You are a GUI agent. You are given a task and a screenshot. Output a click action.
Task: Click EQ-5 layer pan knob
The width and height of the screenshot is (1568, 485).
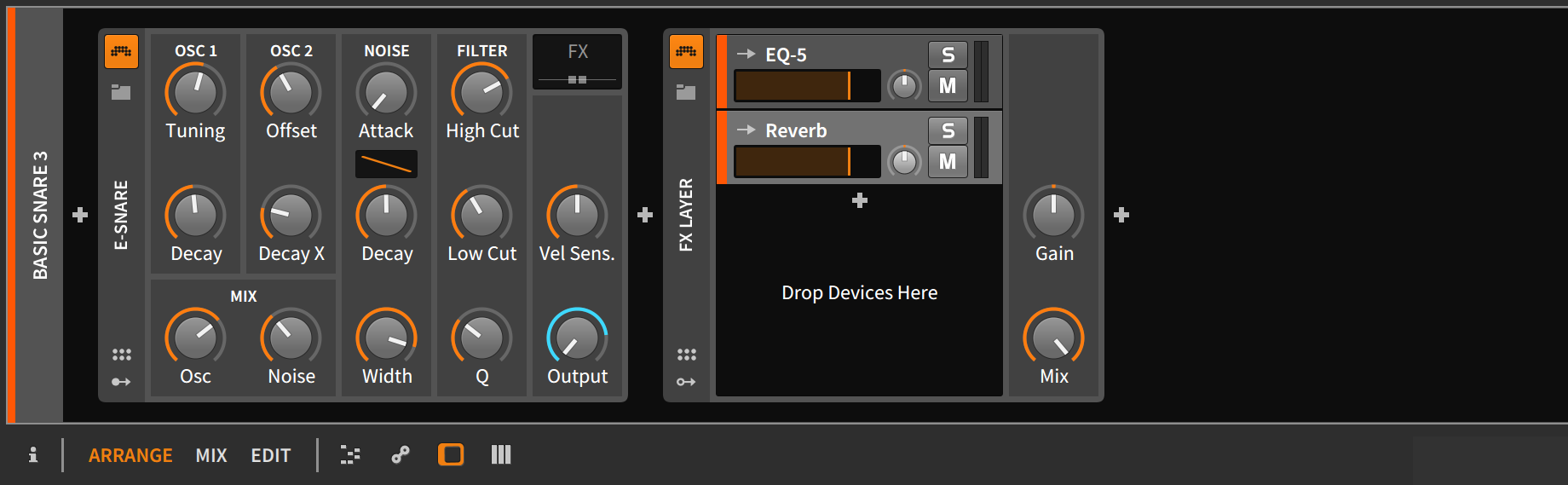(x=904, y=86)
